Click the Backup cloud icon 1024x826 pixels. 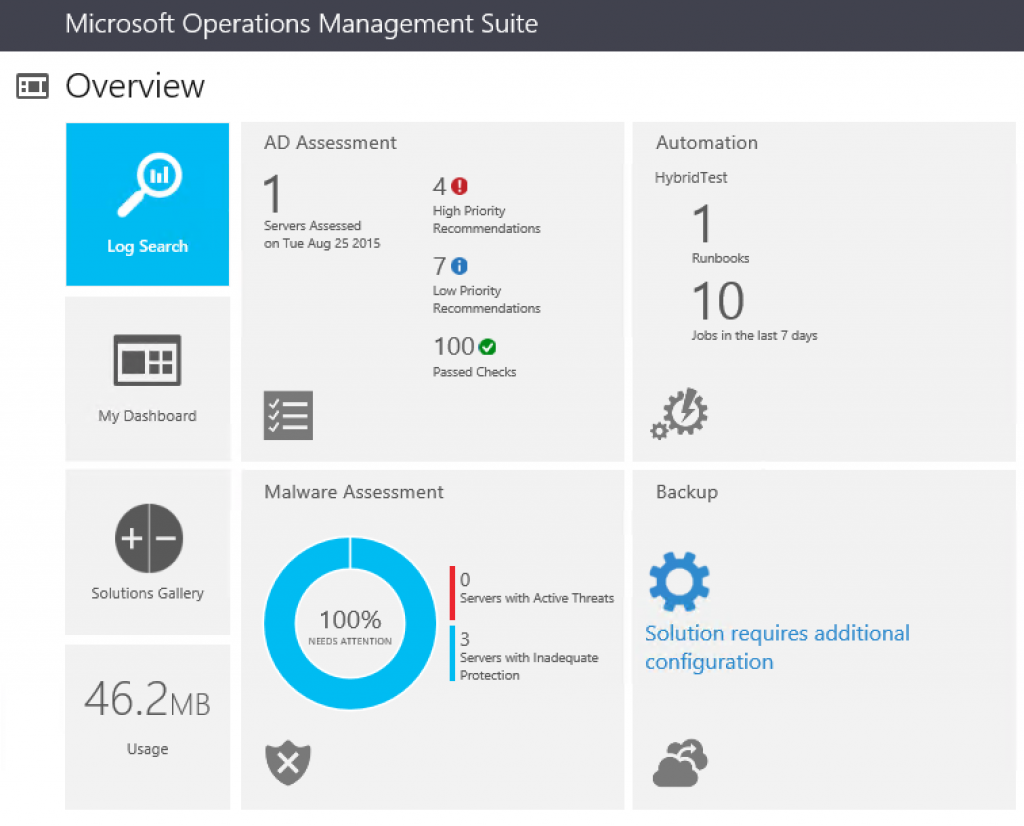click(680, 763)
